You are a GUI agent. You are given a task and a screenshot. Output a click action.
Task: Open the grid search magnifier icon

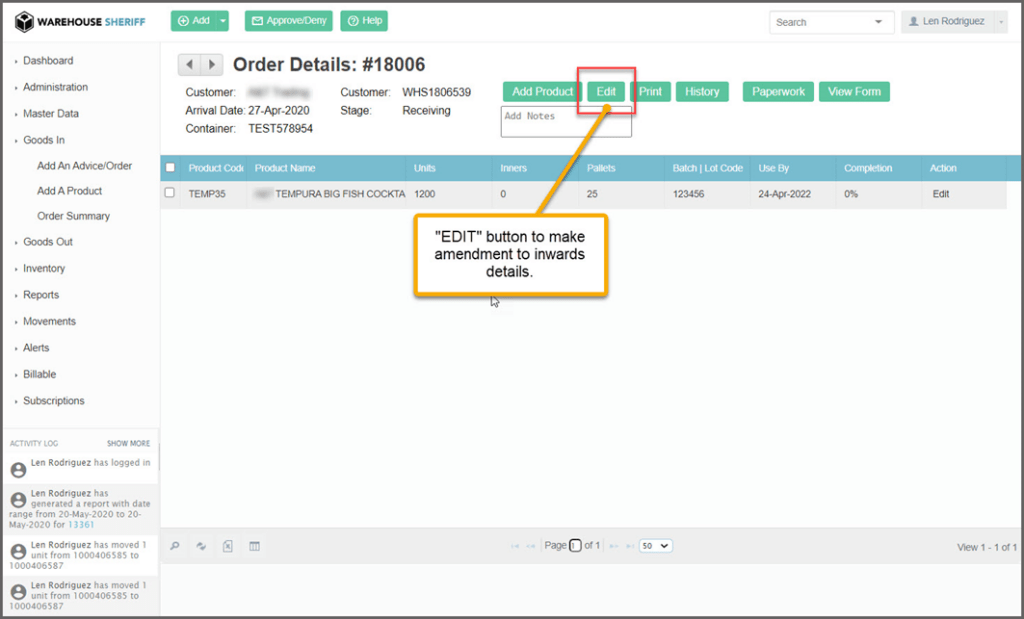coord(175,546)
